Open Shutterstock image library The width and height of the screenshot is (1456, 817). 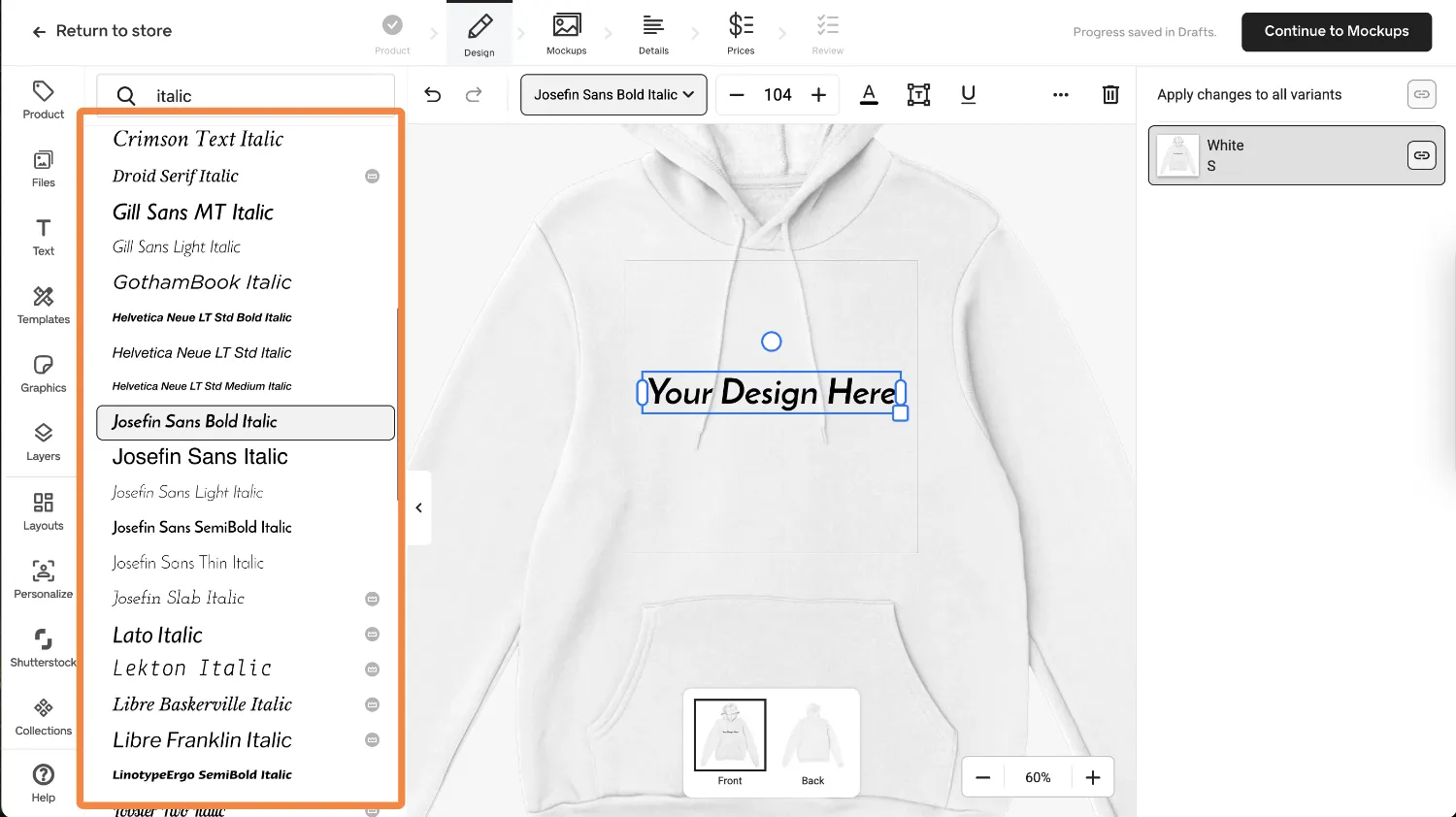point(44,647)
